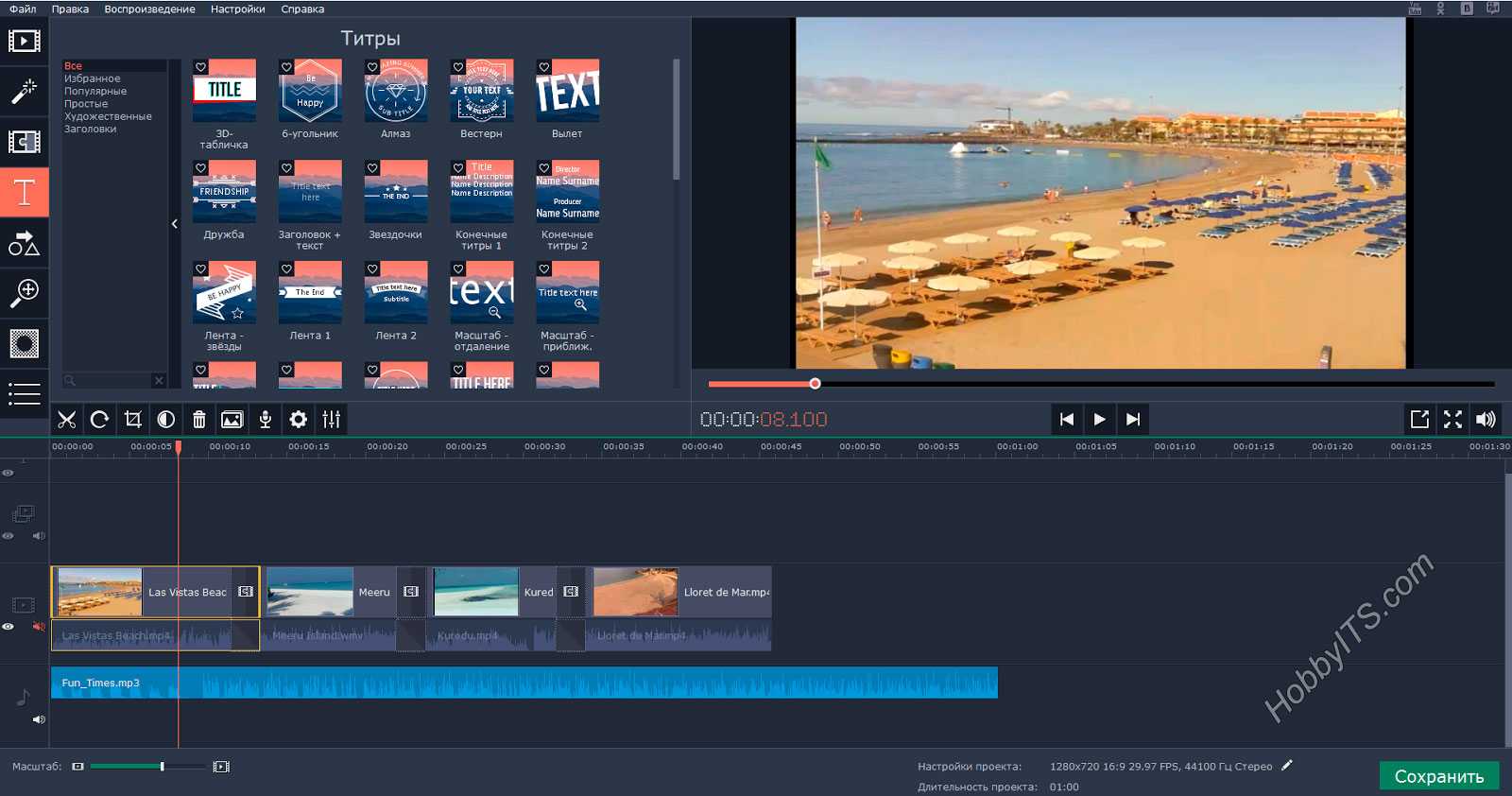
Task: Collapse the titles category panel arrow
Action: (175, 224)
